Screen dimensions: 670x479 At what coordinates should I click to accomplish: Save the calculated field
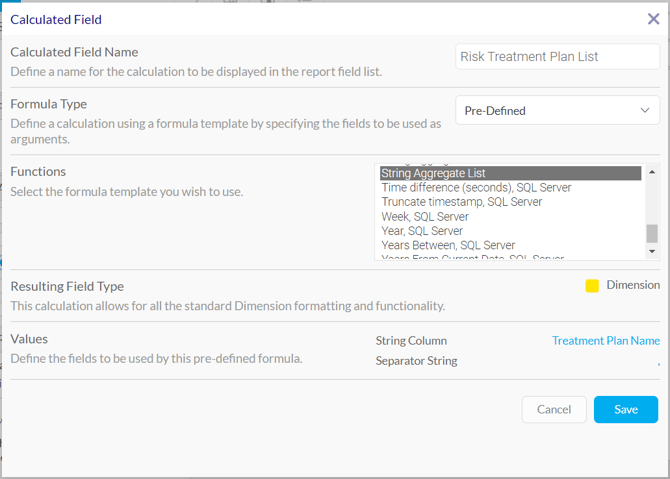coord(626,410)
